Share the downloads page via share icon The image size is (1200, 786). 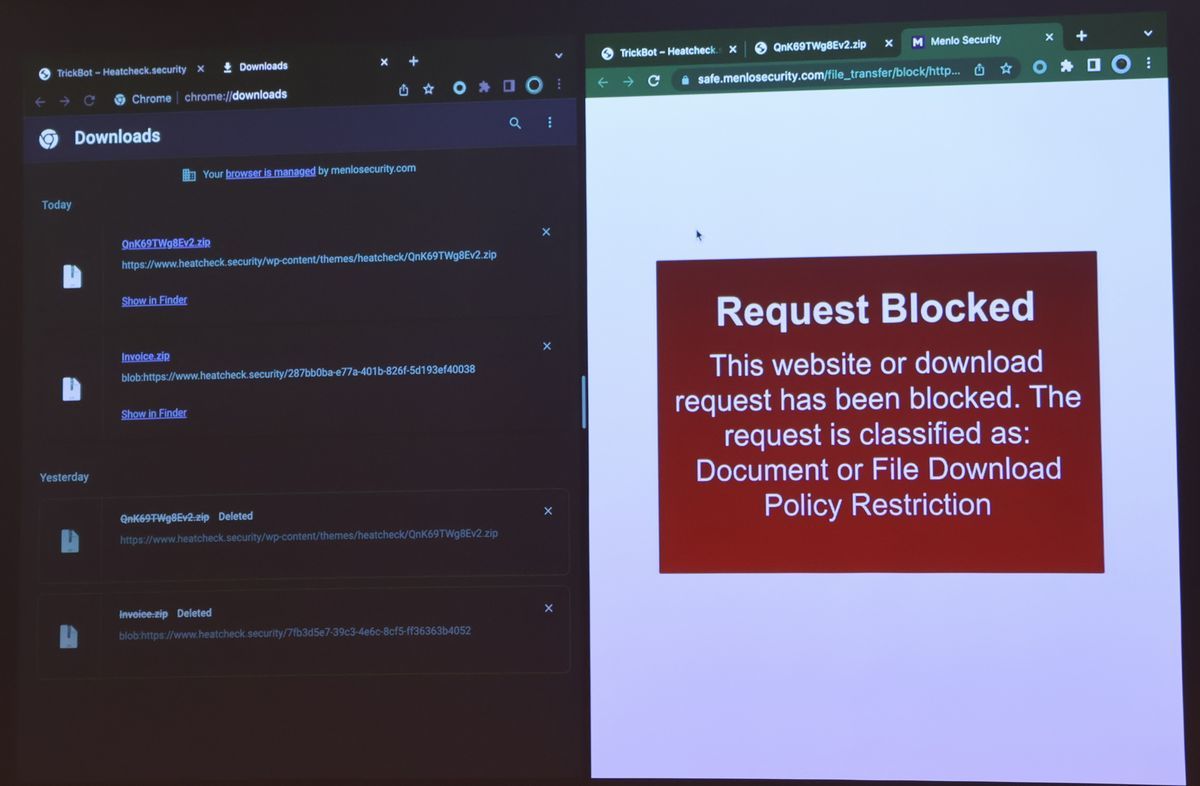pyautogui.click(x=404, y=89)
